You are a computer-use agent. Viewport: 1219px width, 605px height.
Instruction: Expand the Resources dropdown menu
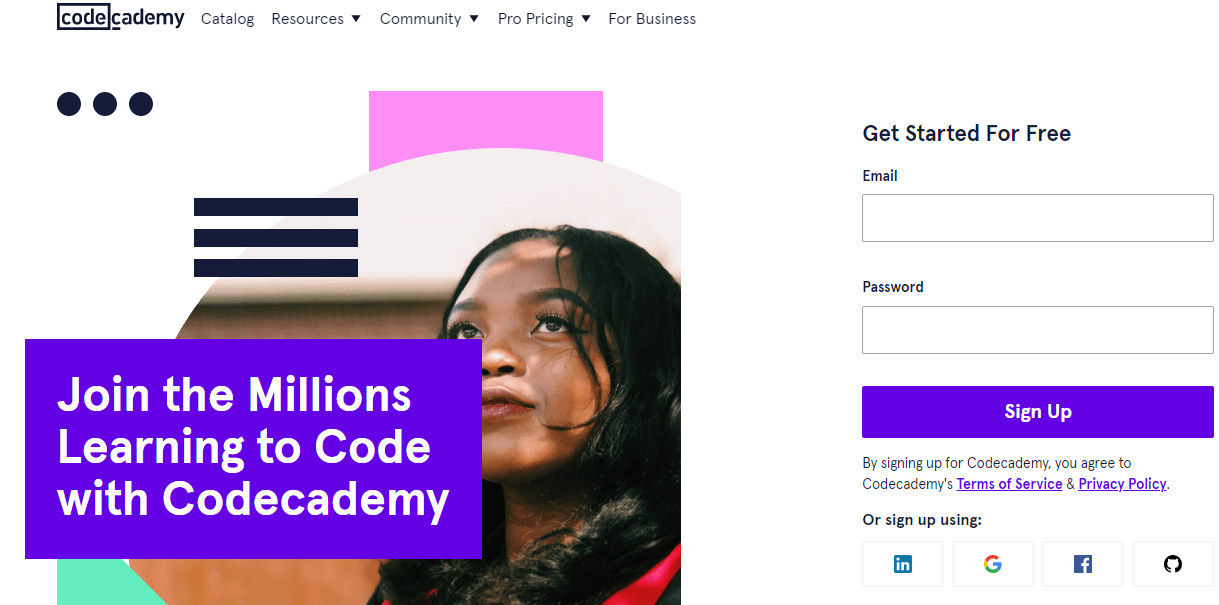pyautogui.click(x=316, y=19)
